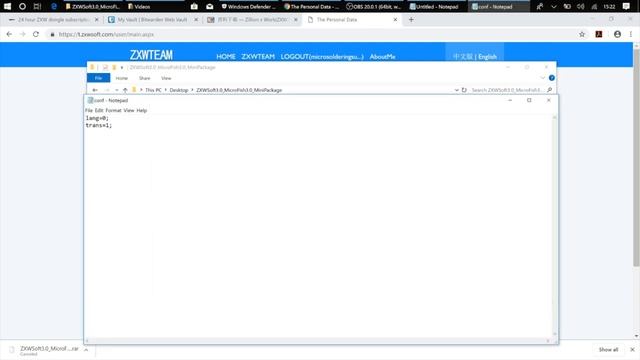The height and width of the screenshot is (360, 640).
Task: Open new Chrome tab
Action: coord(411,20)
